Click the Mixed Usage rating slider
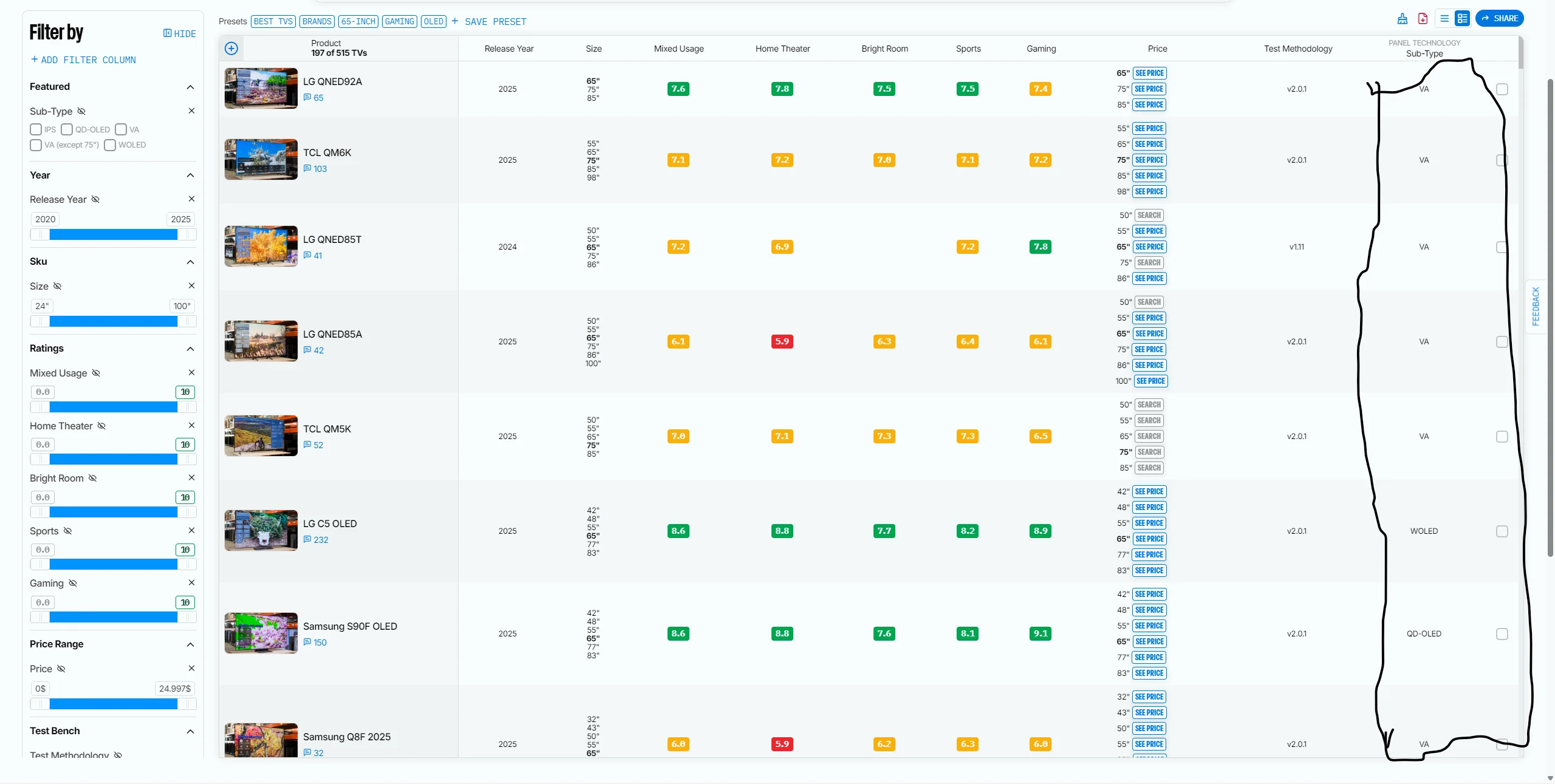Image resolution: width=1555 pixels, height=784 pixels. 113,407
